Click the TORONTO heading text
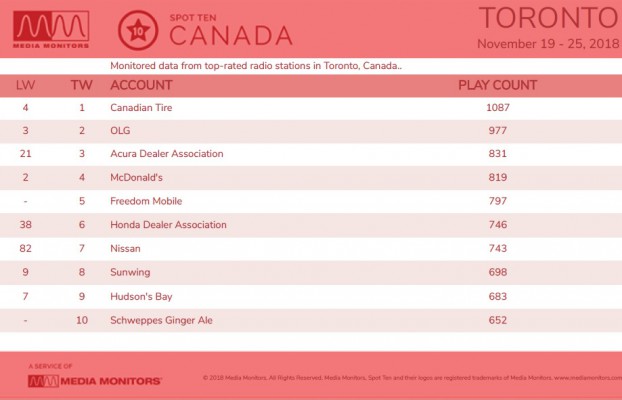622x400 pixels. (550, 18)
